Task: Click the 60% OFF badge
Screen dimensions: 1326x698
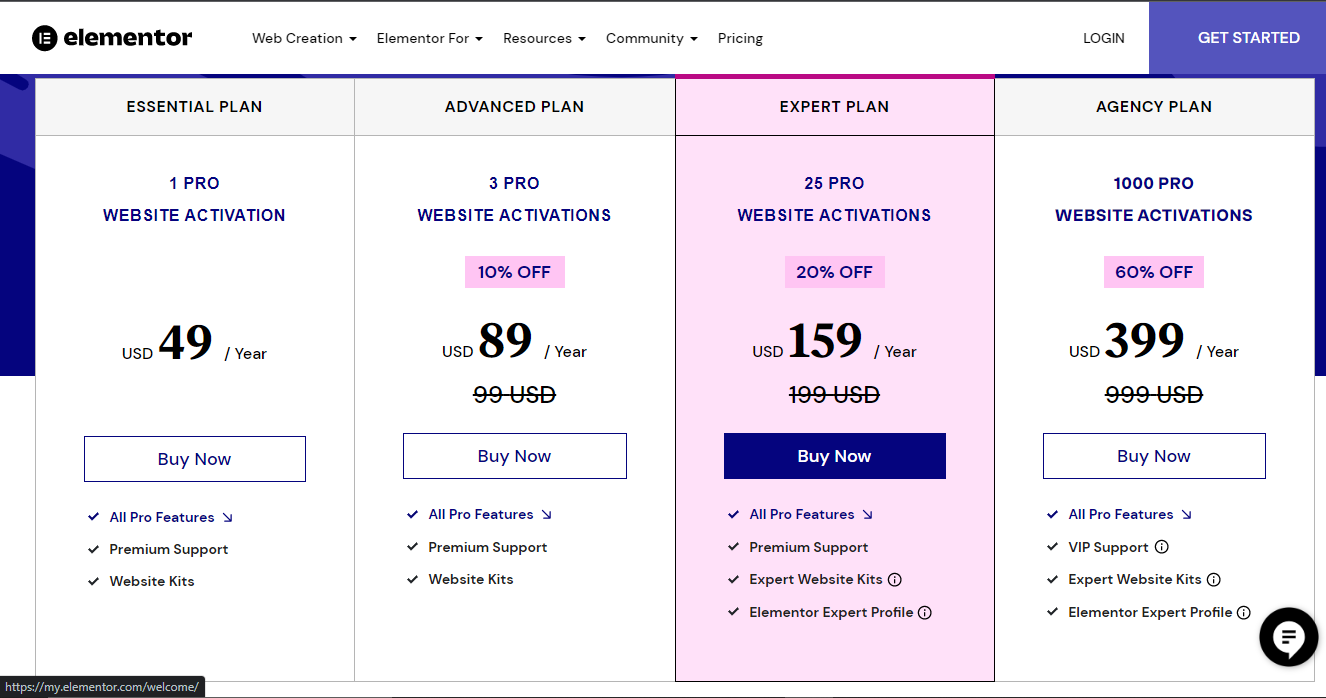Action: coord(1154,272)
